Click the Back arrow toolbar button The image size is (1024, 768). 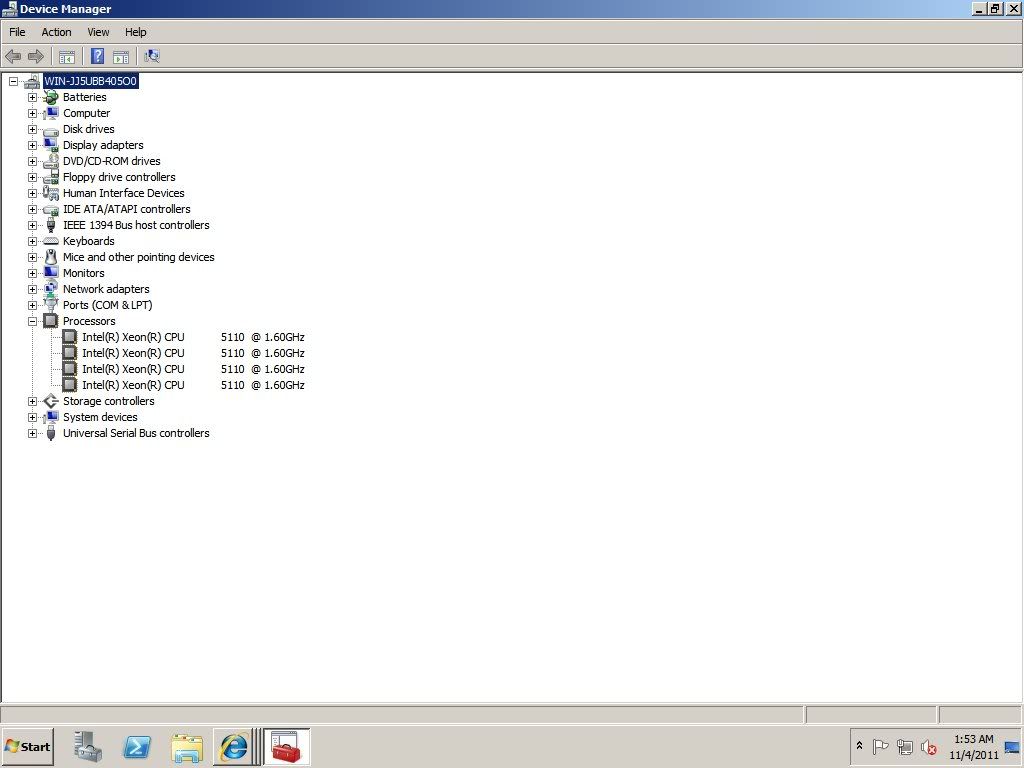(x=13, y=57)
